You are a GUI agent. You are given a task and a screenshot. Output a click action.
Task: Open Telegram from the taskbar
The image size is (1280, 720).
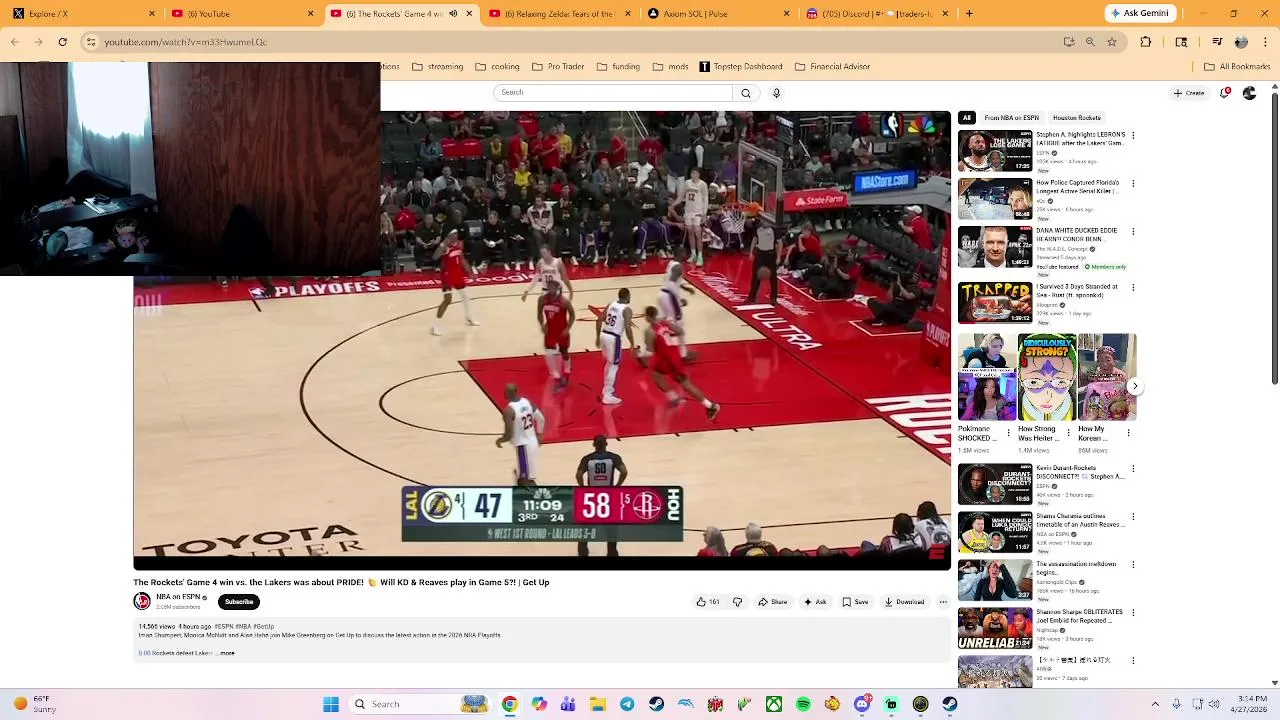(627, 704)
